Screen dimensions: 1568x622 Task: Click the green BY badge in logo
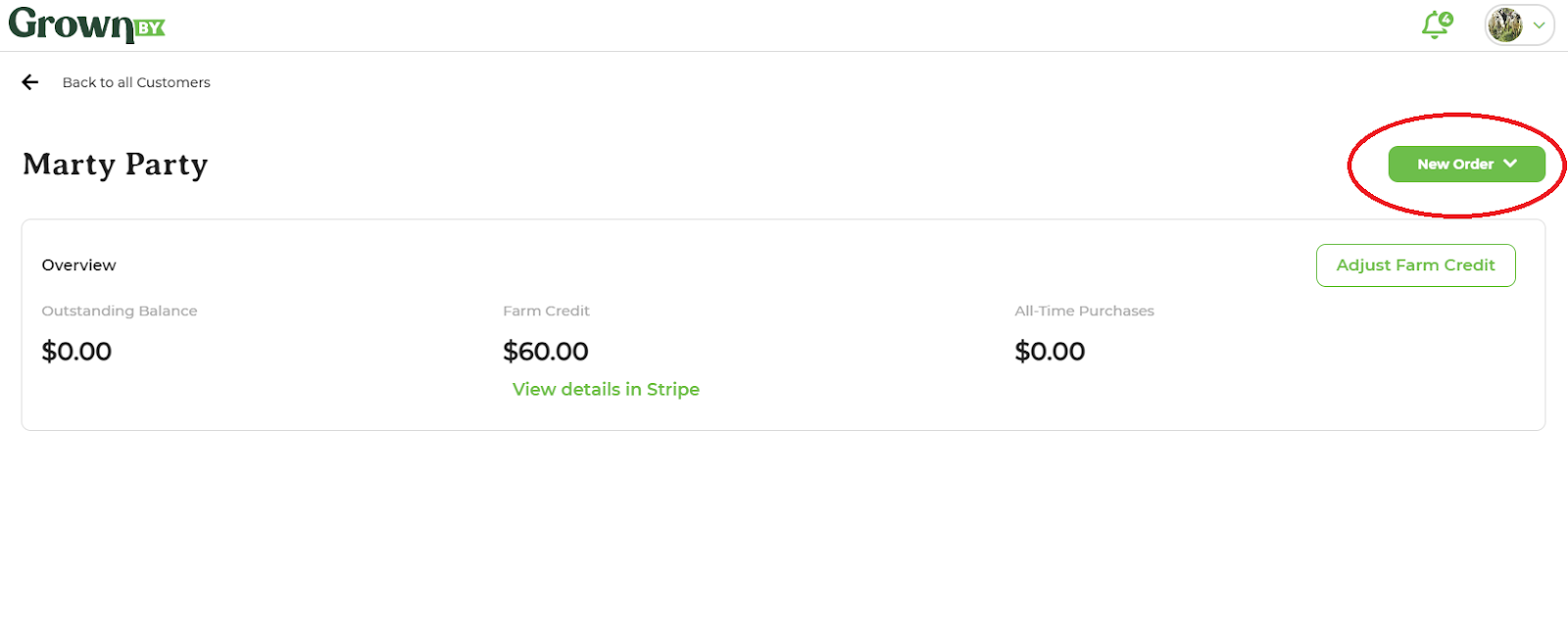coord(150,28)
